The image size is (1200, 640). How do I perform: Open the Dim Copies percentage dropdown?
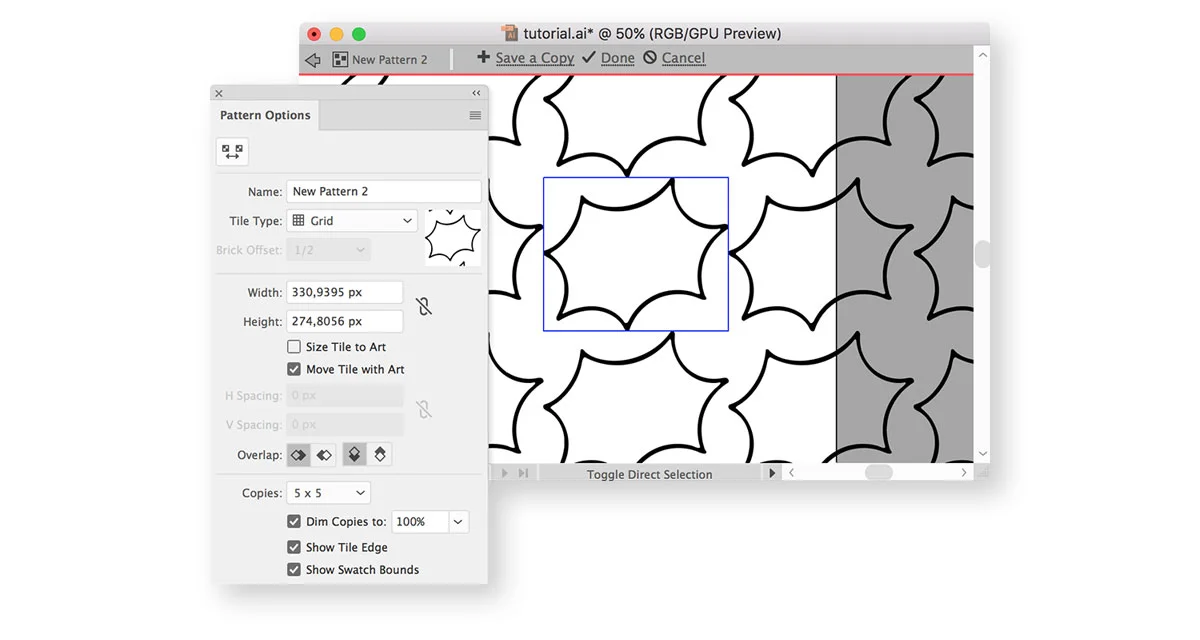tap(457, 521)
